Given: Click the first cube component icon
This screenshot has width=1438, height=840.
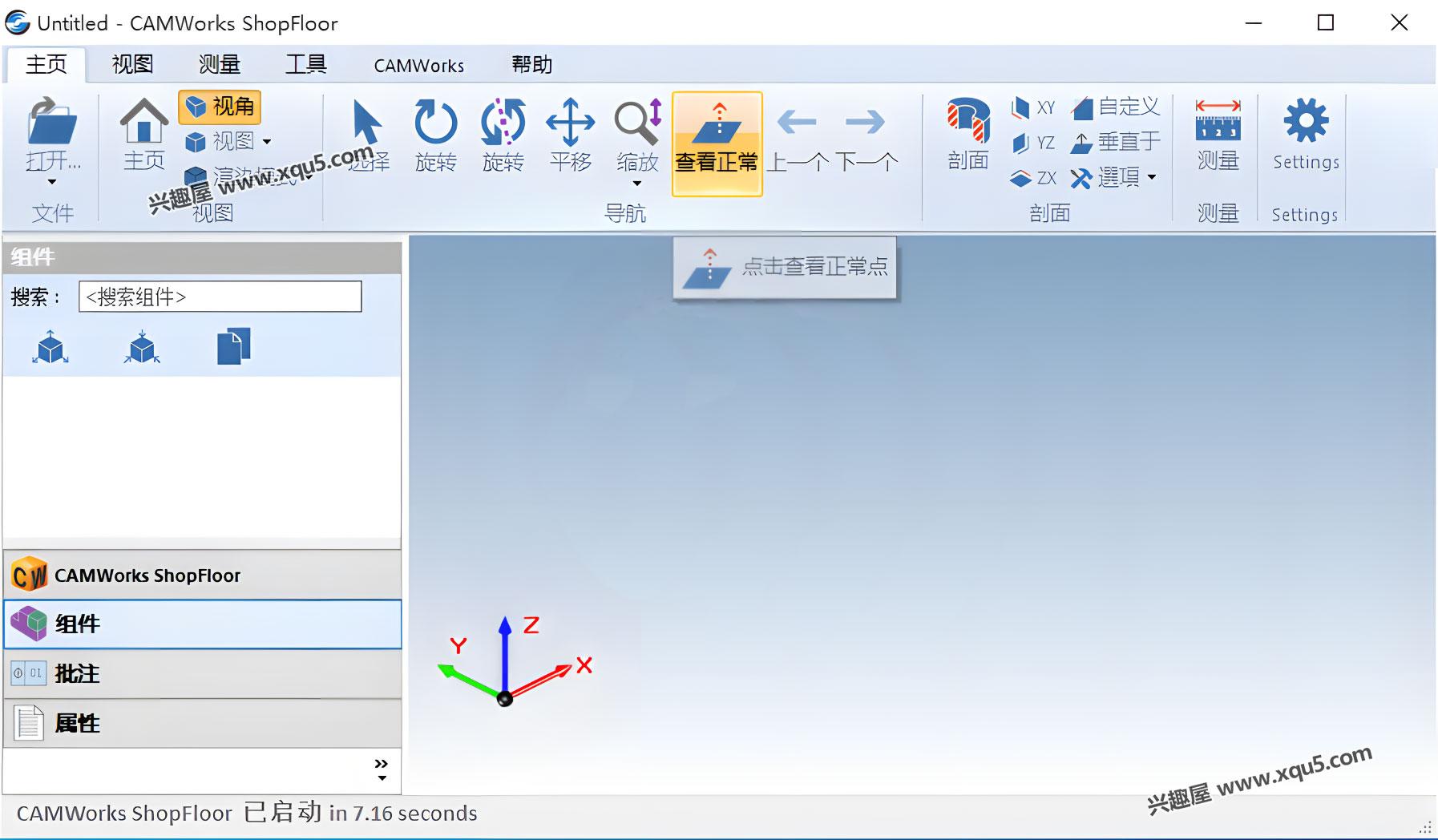Looking at the screenshot, I should tap(50, 347).
